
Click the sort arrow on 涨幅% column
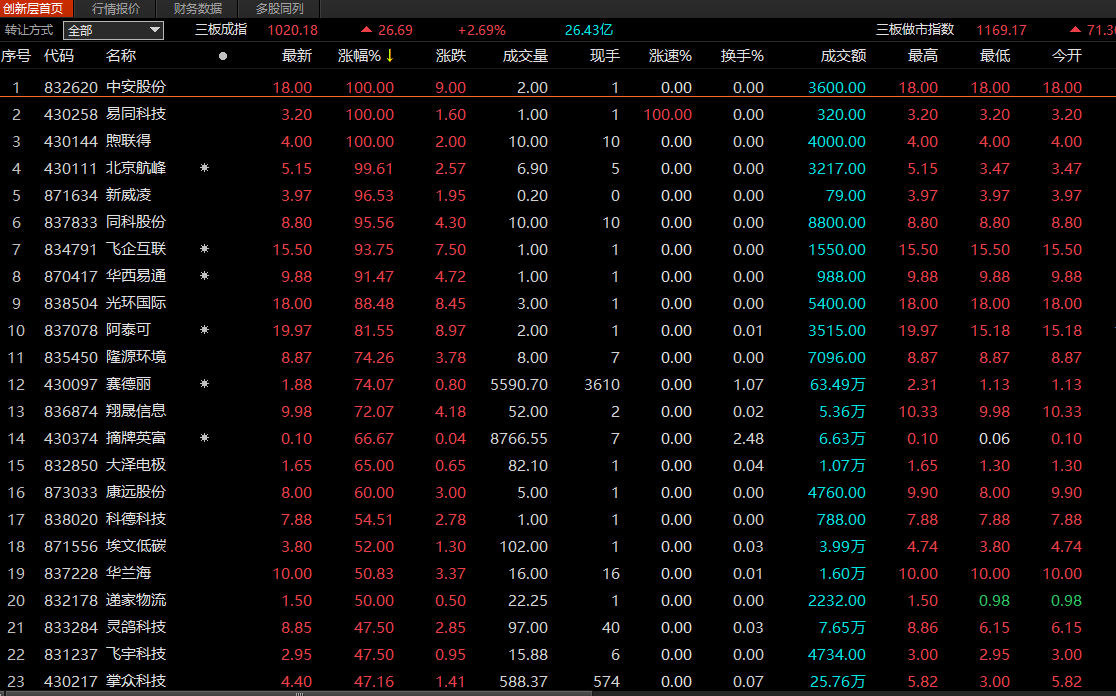point(390,56)
